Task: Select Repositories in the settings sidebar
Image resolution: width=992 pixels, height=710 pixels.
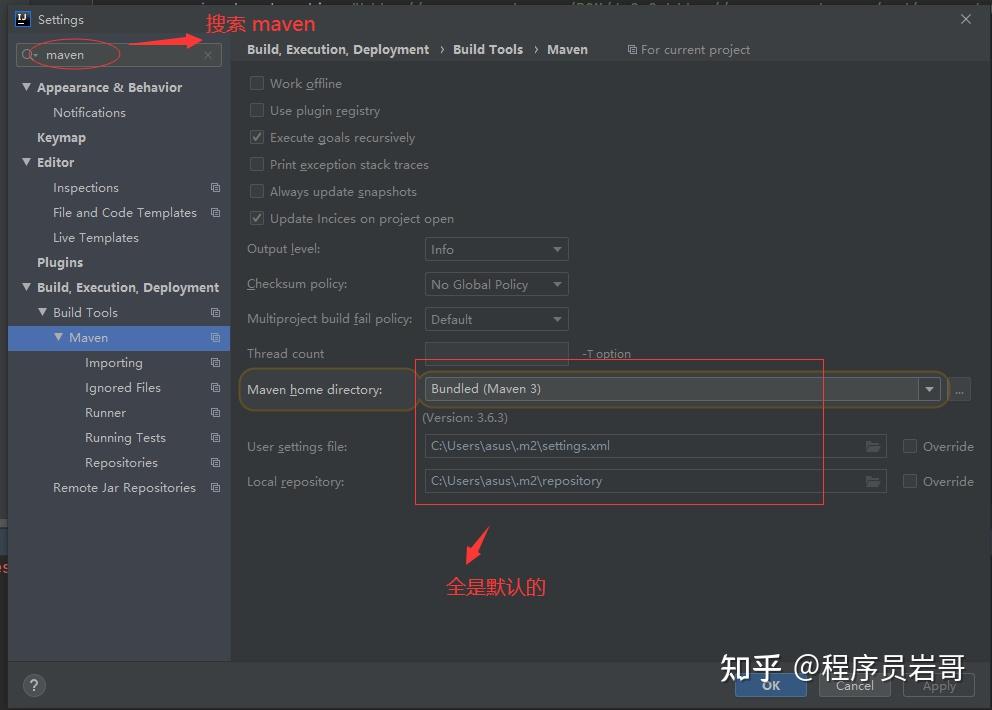Action: [x=120, y=462]
